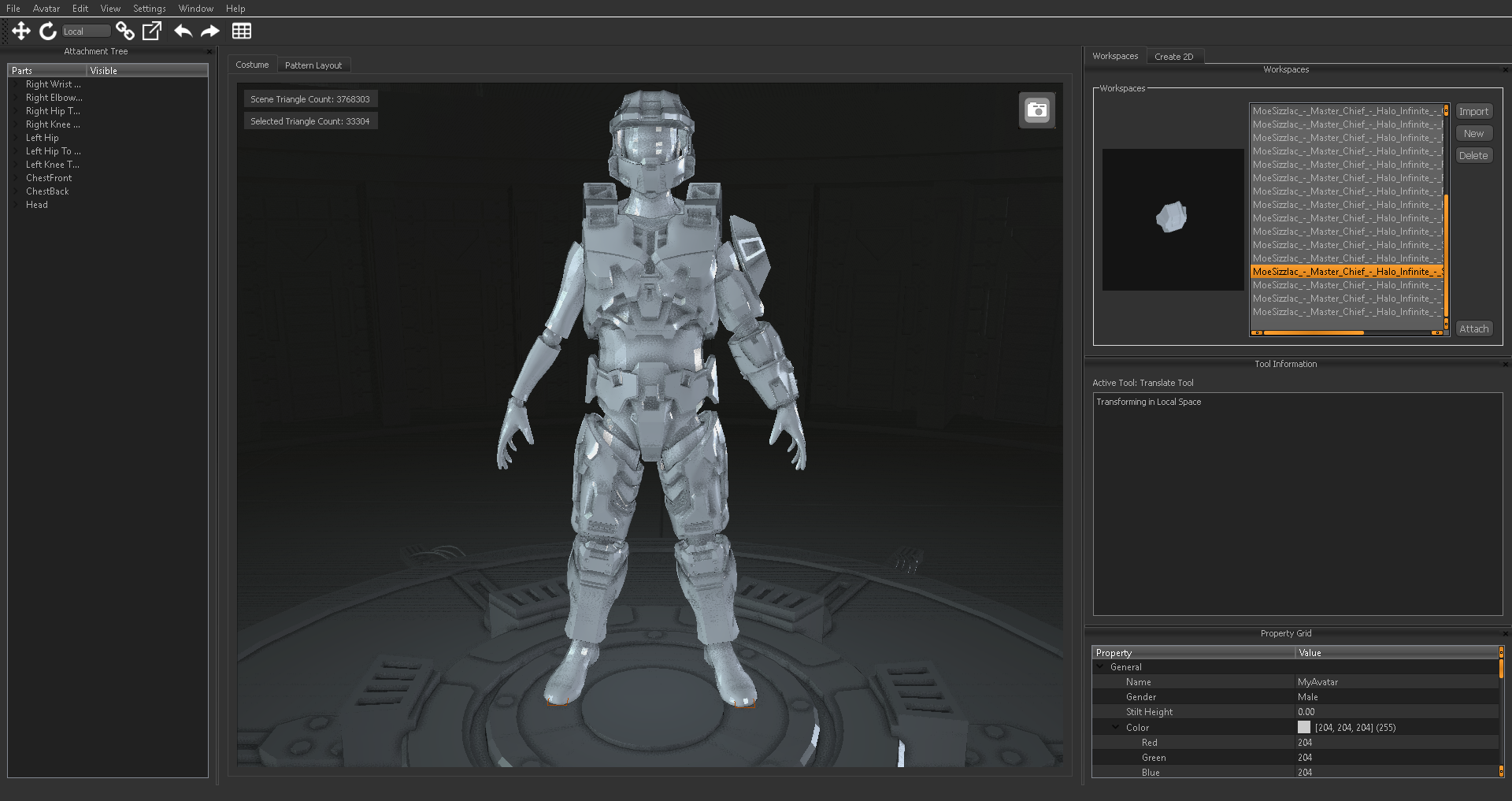Select the ChestBack tree item

[x=47, y=191]
